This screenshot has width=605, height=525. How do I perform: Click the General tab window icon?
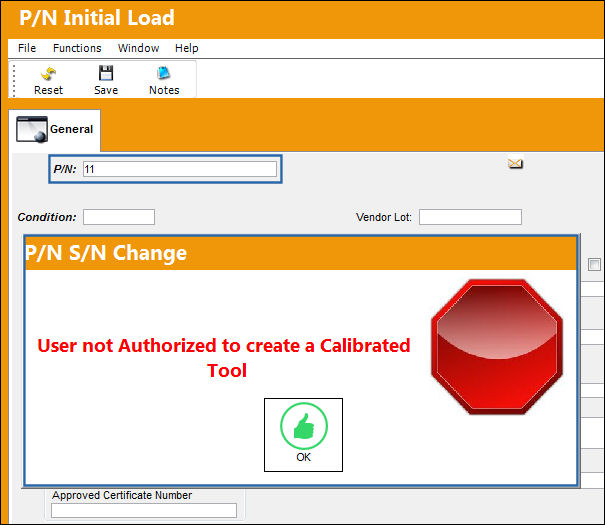(x=32, y=129)
